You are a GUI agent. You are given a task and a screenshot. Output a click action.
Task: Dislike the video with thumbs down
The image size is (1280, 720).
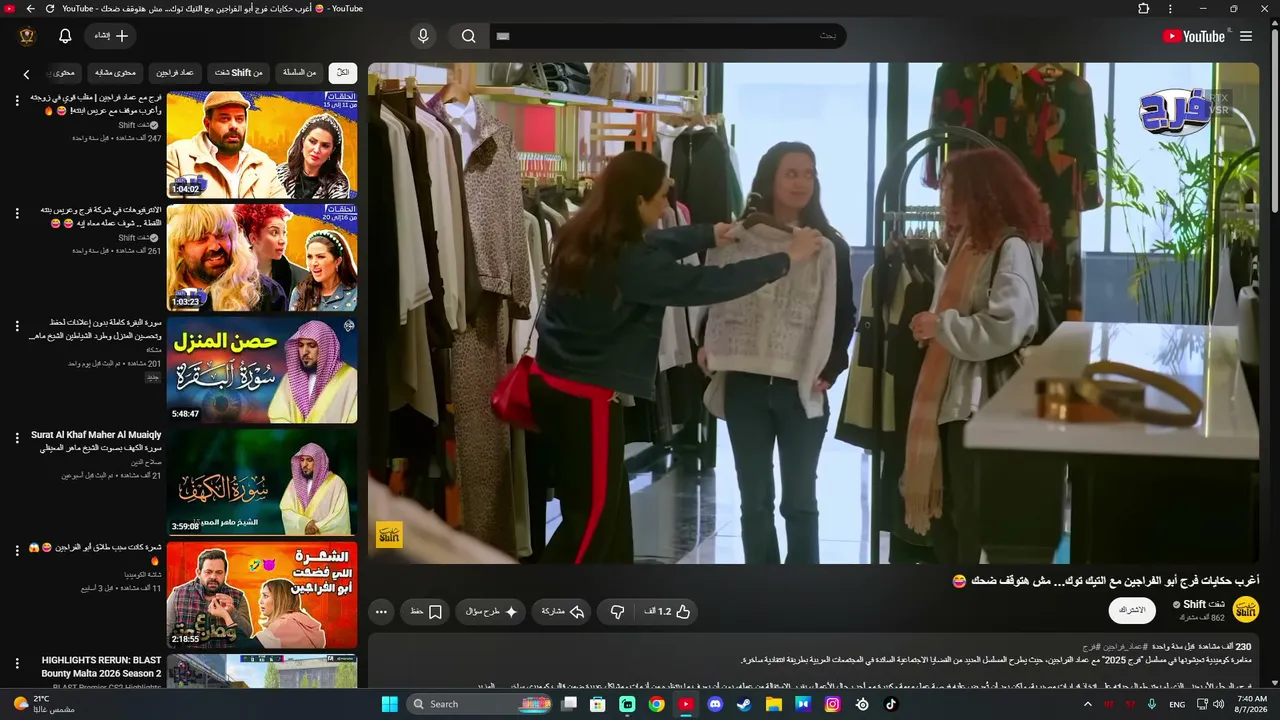(x=618, y=611)
